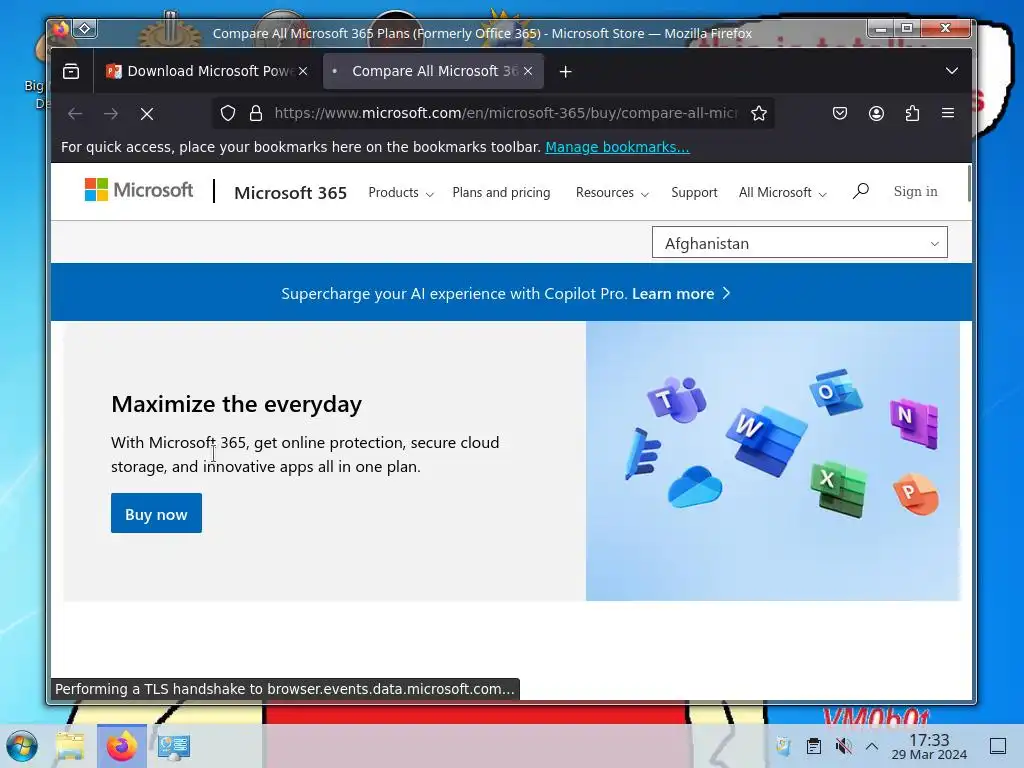Save page to Pocket
Image resolution: width=1024 pixels, height=768 pixels.
[840, 114]
